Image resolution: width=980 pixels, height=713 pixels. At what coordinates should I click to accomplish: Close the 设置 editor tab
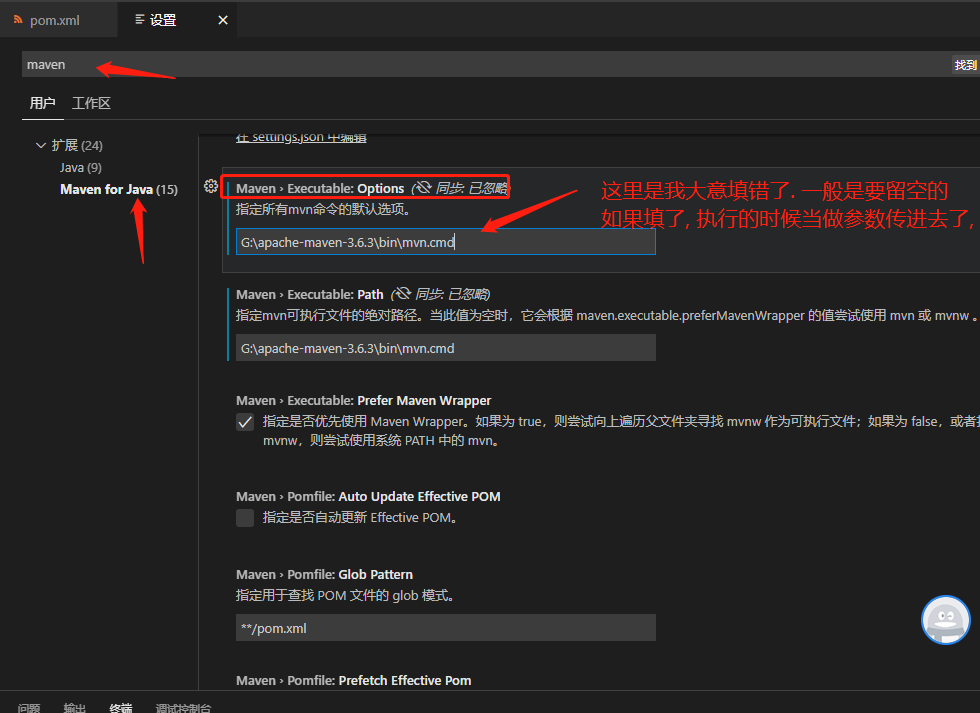point(222,19)
